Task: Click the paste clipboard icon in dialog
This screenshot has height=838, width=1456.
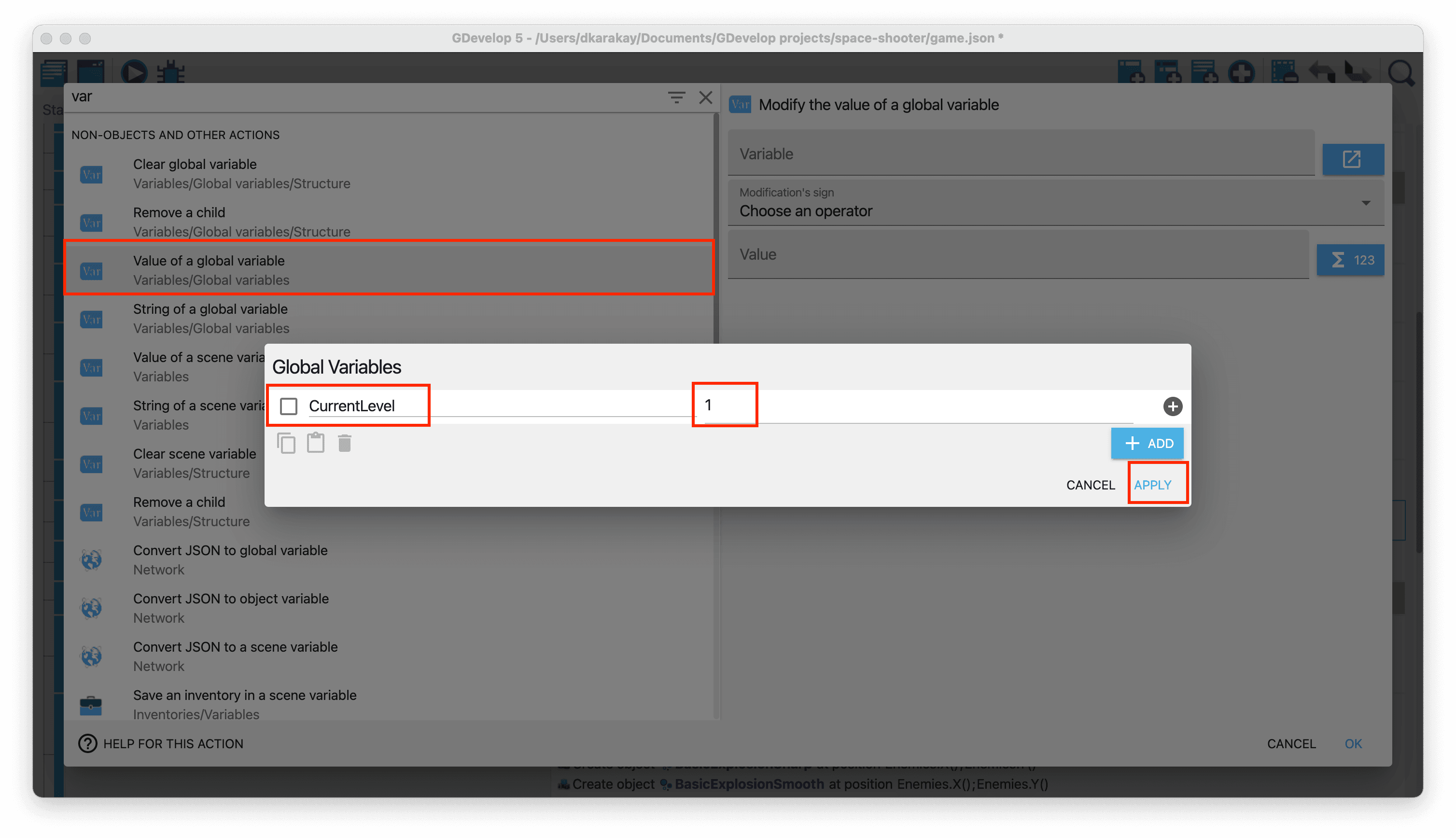Action: (x=315, y=443)
